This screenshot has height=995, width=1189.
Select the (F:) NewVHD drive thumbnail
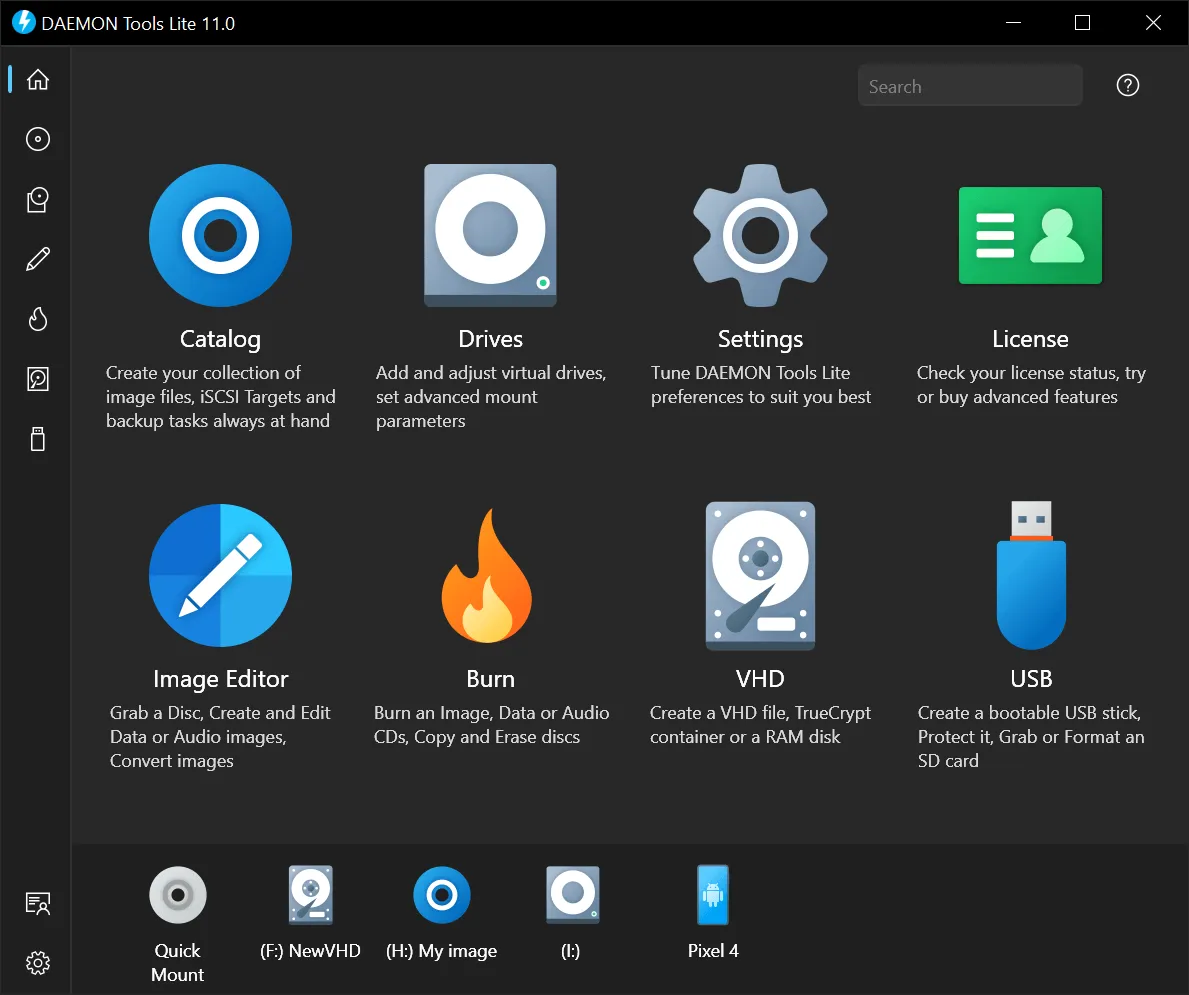click(310, 894)
